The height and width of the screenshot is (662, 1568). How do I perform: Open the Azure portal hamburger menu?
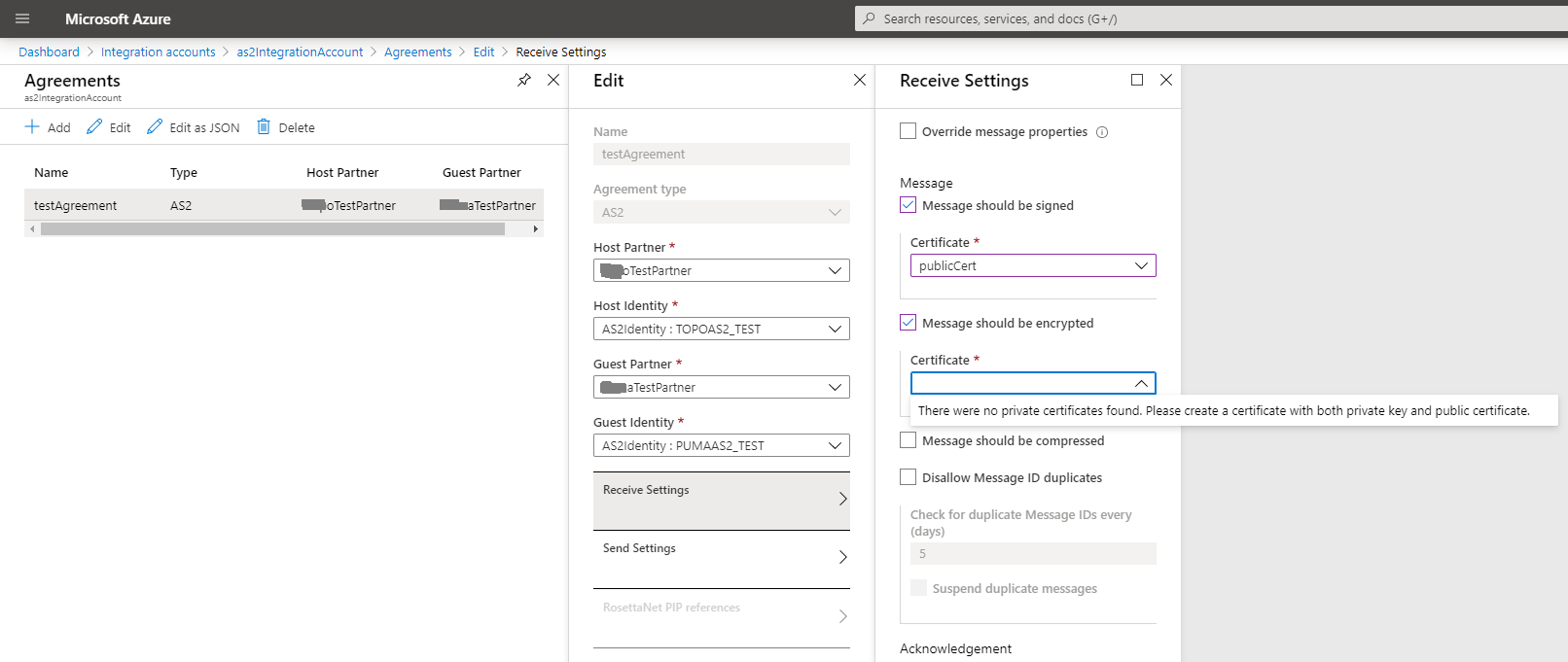pyautogui.click(x=22, y=18)
